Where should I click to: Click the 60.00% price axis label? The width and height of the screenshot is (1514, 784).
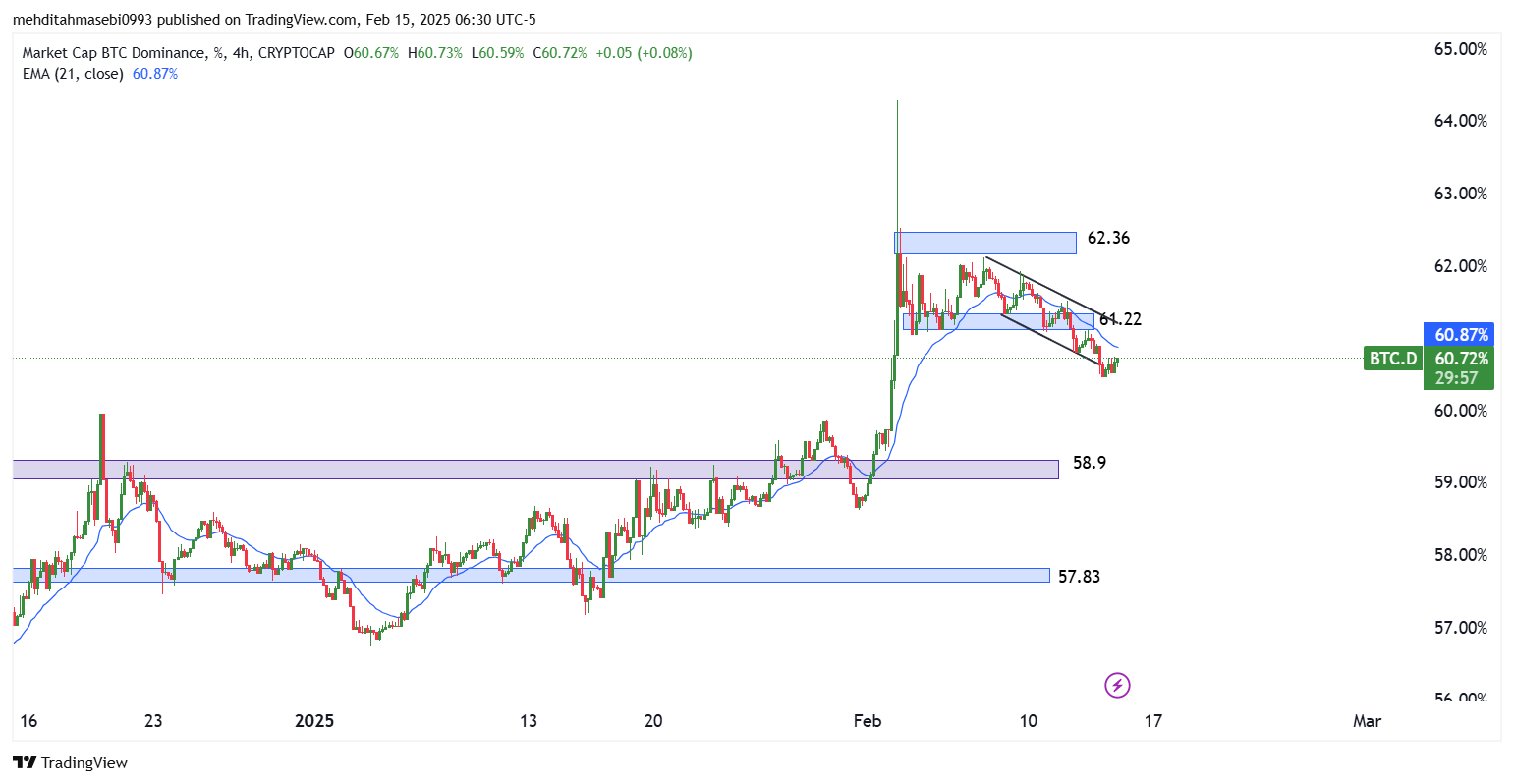click(1461, 411)
